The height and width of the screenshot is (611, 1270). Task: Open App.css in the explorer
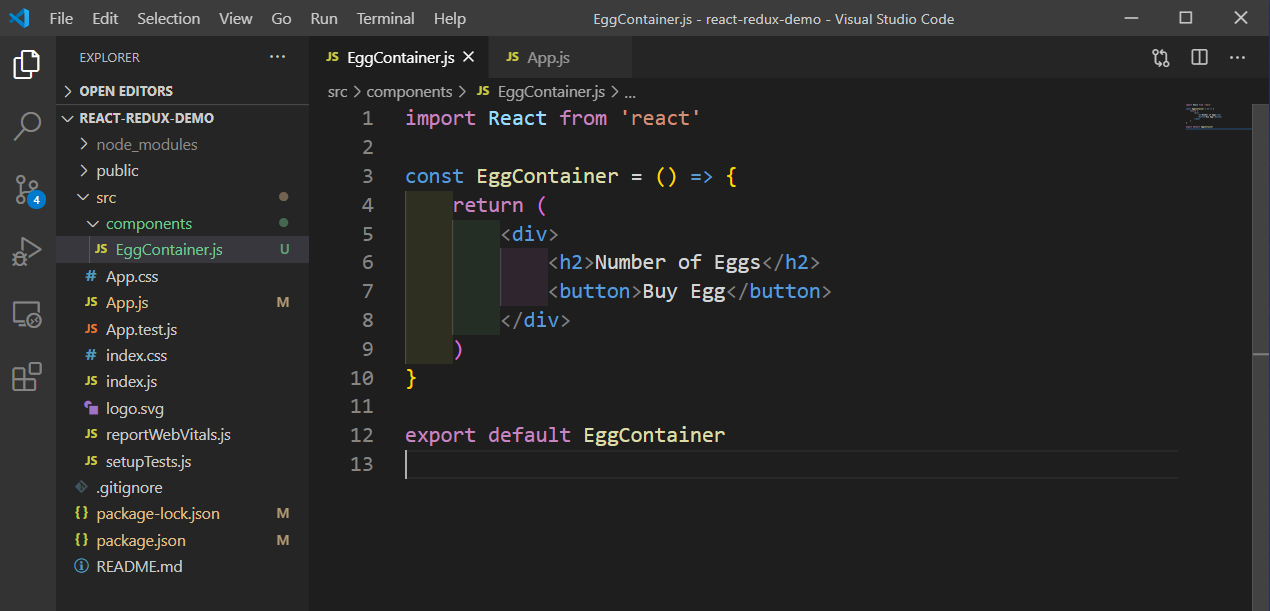pyautogui.click(x=182, y=277)
